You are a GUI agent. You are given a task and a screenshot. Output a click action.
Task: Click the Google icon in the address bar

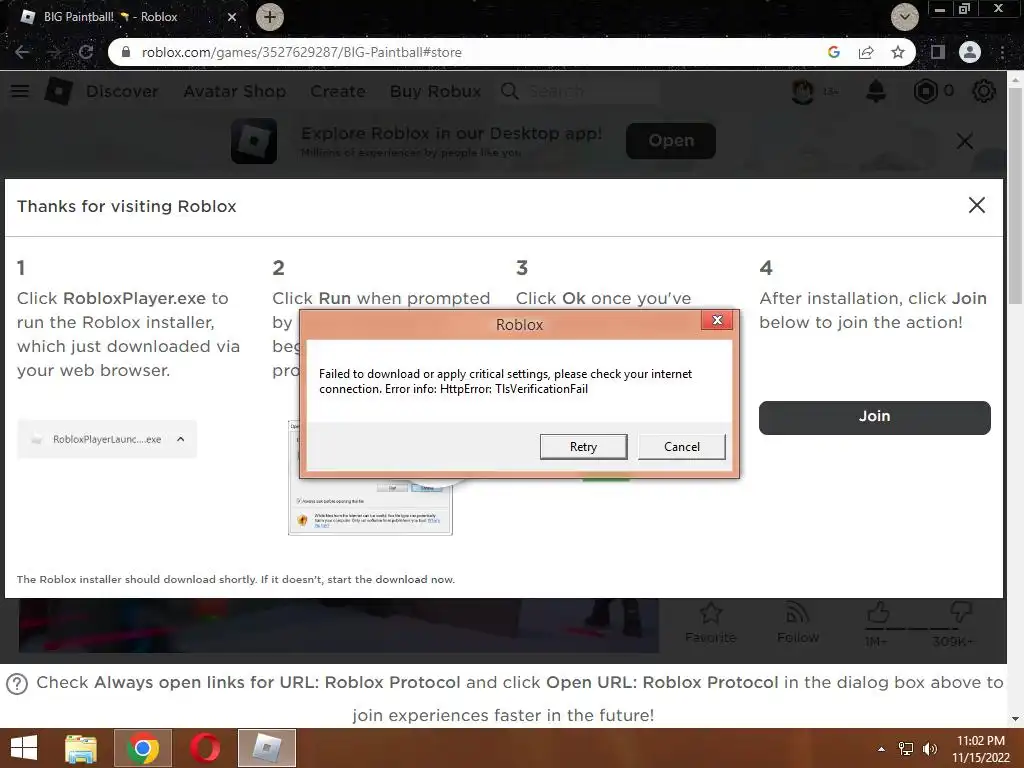834,52
